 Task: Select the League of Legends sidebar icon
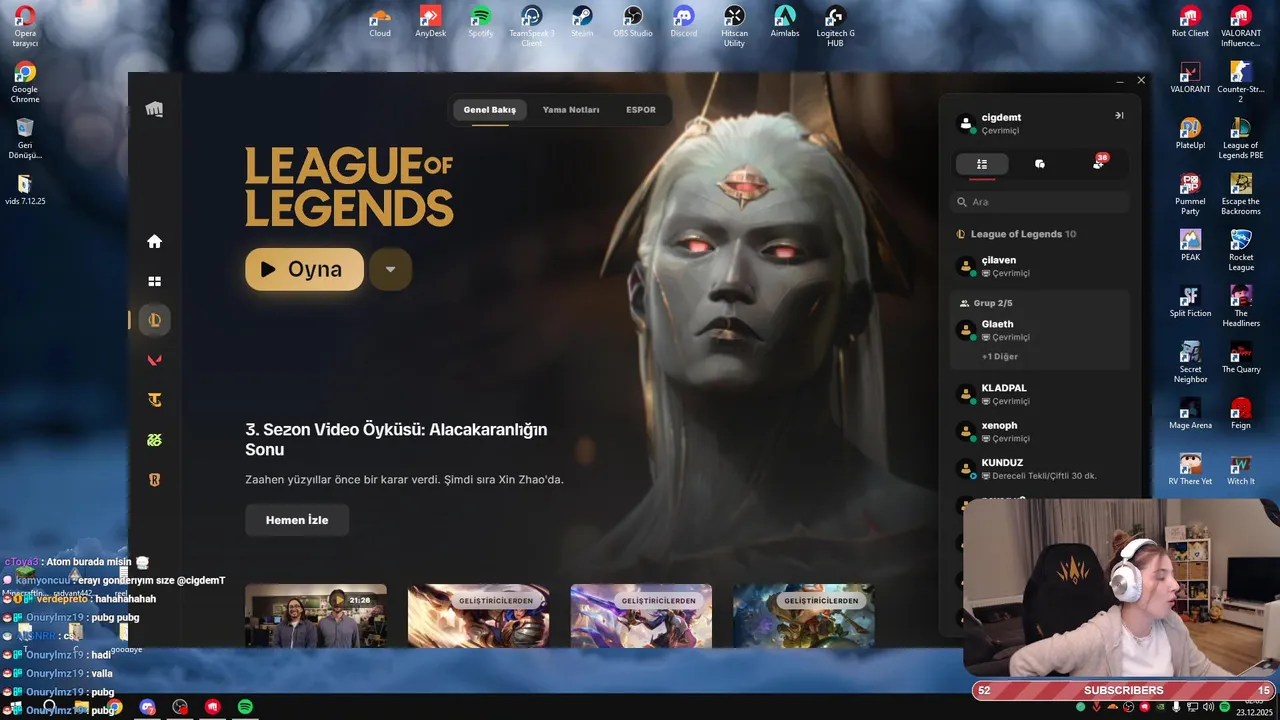tap(155, 320)
